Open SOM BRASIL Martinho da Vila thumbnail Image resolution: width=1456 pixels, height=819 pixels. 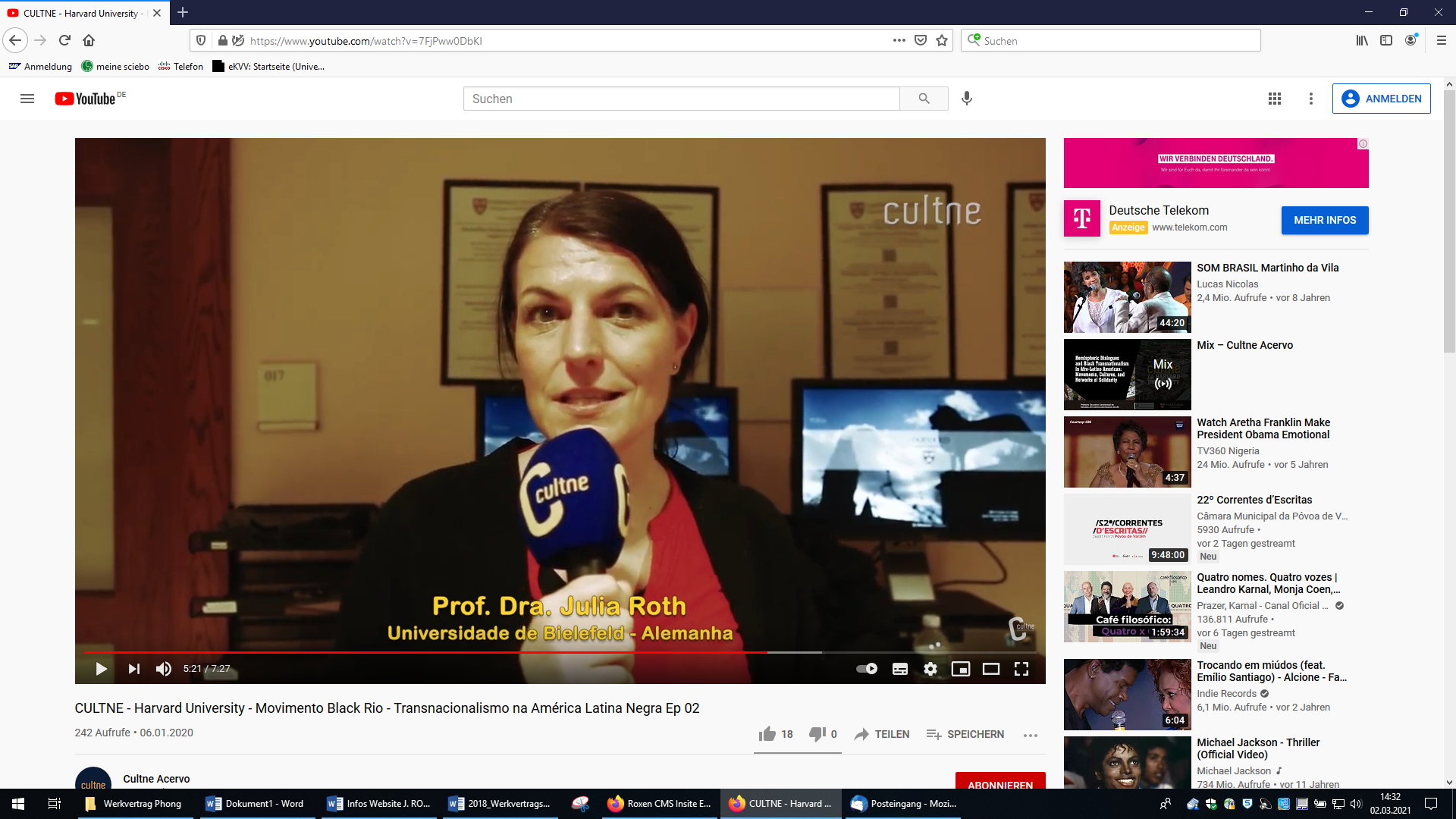click(x=1127, y=297)
